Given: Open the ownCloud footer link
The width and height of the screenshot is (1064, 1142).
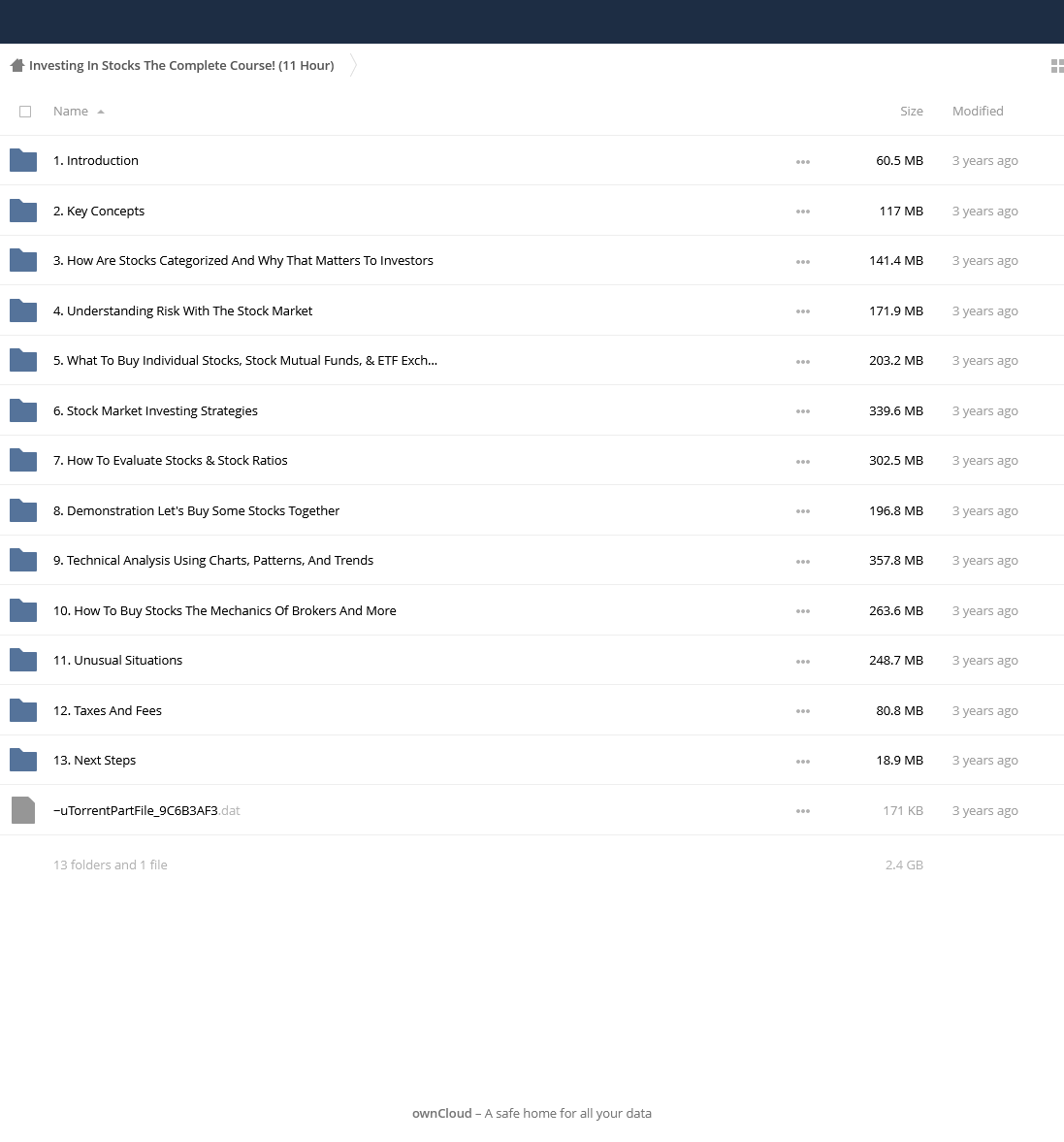Looking at the screenshot, I should [441, 1113].
